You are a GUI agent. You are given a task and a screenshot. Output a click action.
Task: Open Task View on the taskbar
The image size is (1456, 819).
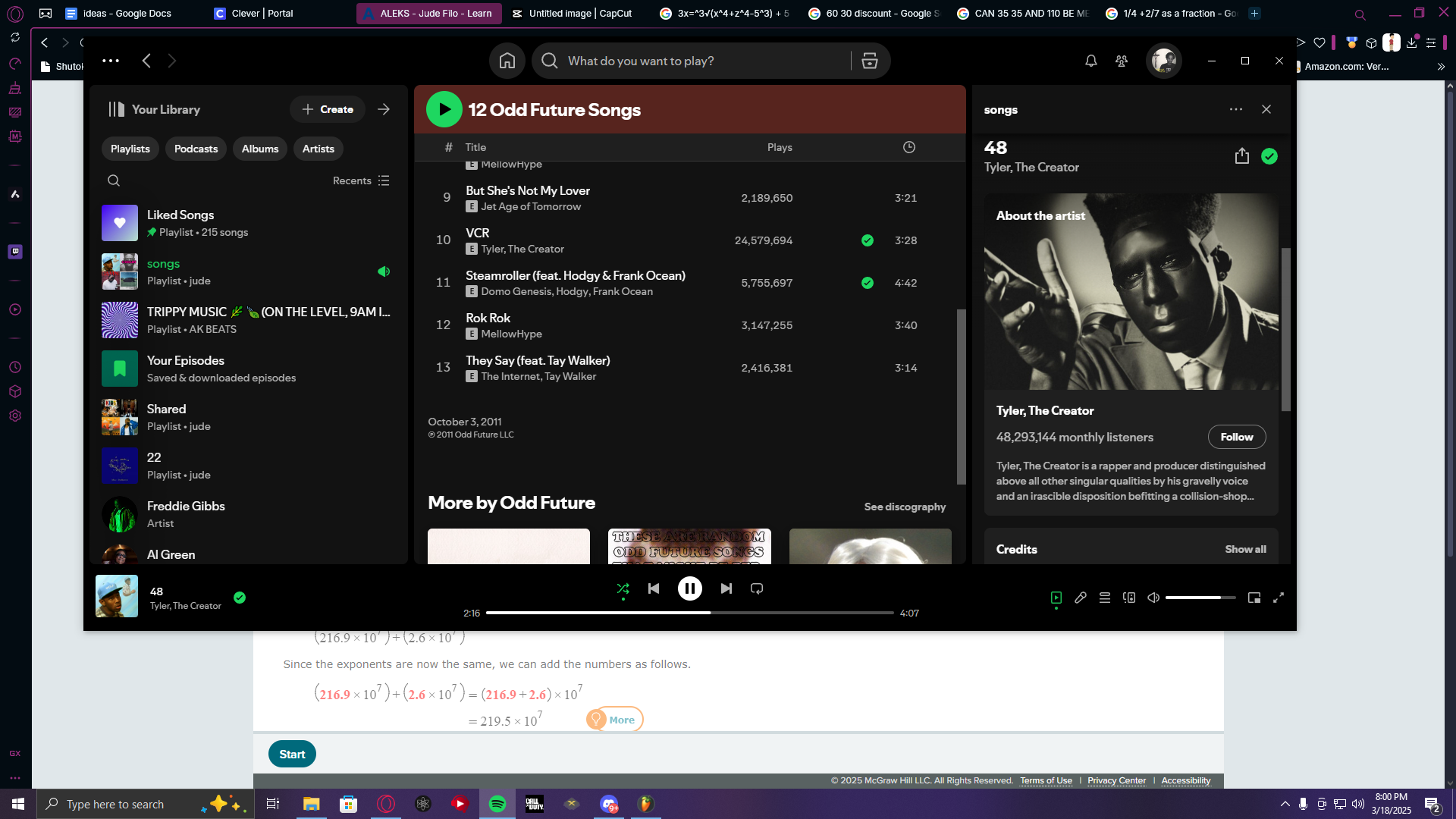click(x=273, y=804)
